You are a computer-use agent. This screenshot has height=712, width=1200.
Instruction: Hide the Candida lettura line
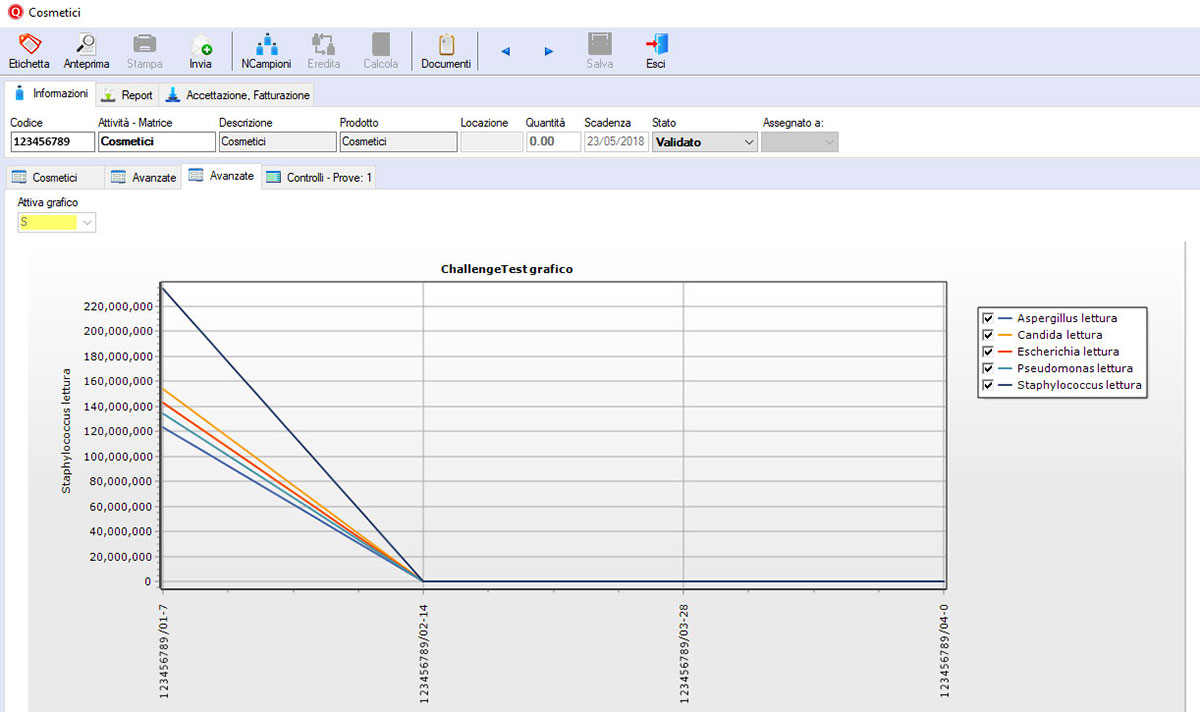[987, 335]
